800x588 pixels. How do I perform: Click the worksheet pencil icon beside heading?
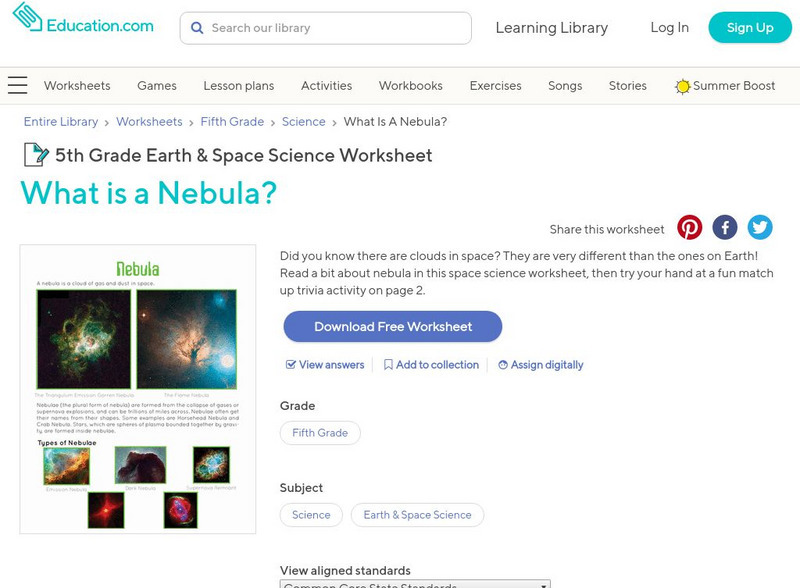[x=36, y=155]
